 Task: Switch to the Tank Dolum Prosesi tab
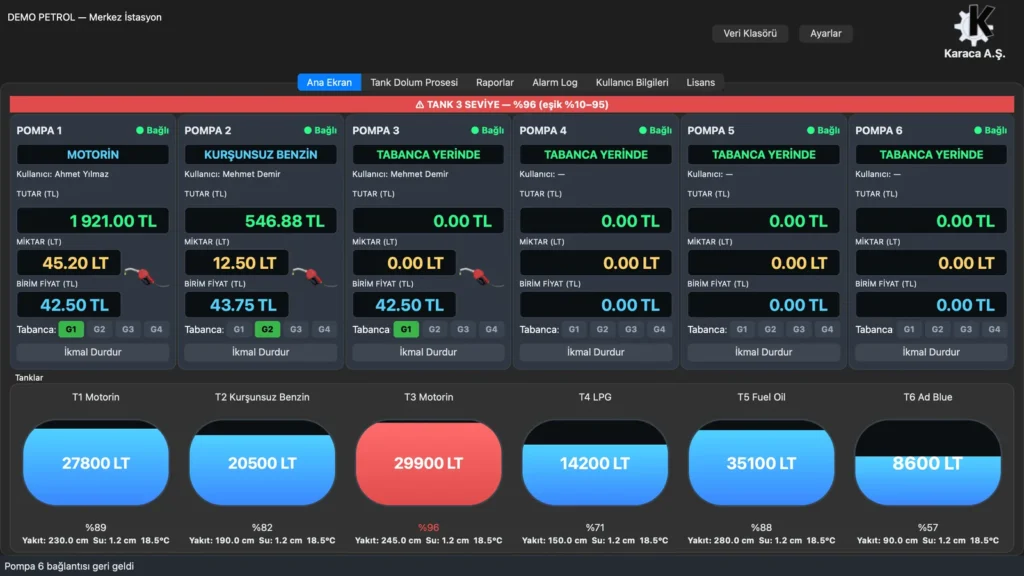(x=414, y=82)
